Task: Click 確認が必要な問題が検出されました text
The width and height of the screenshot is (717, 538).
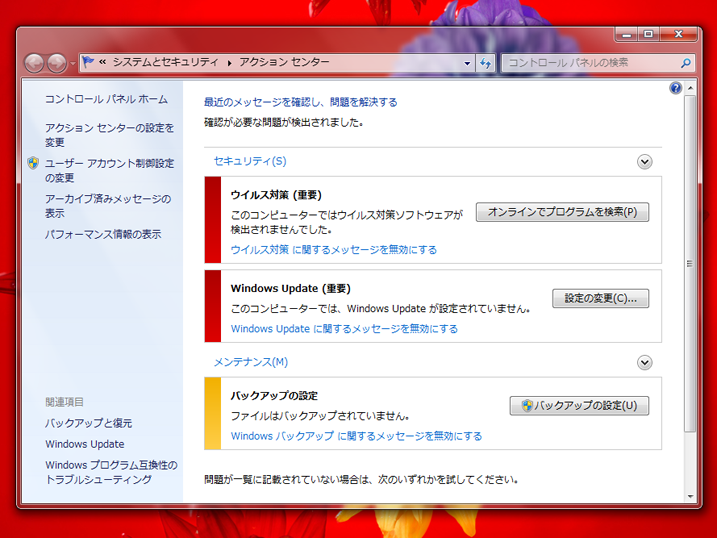Action: pyautogui.click(x=284, y=123)
